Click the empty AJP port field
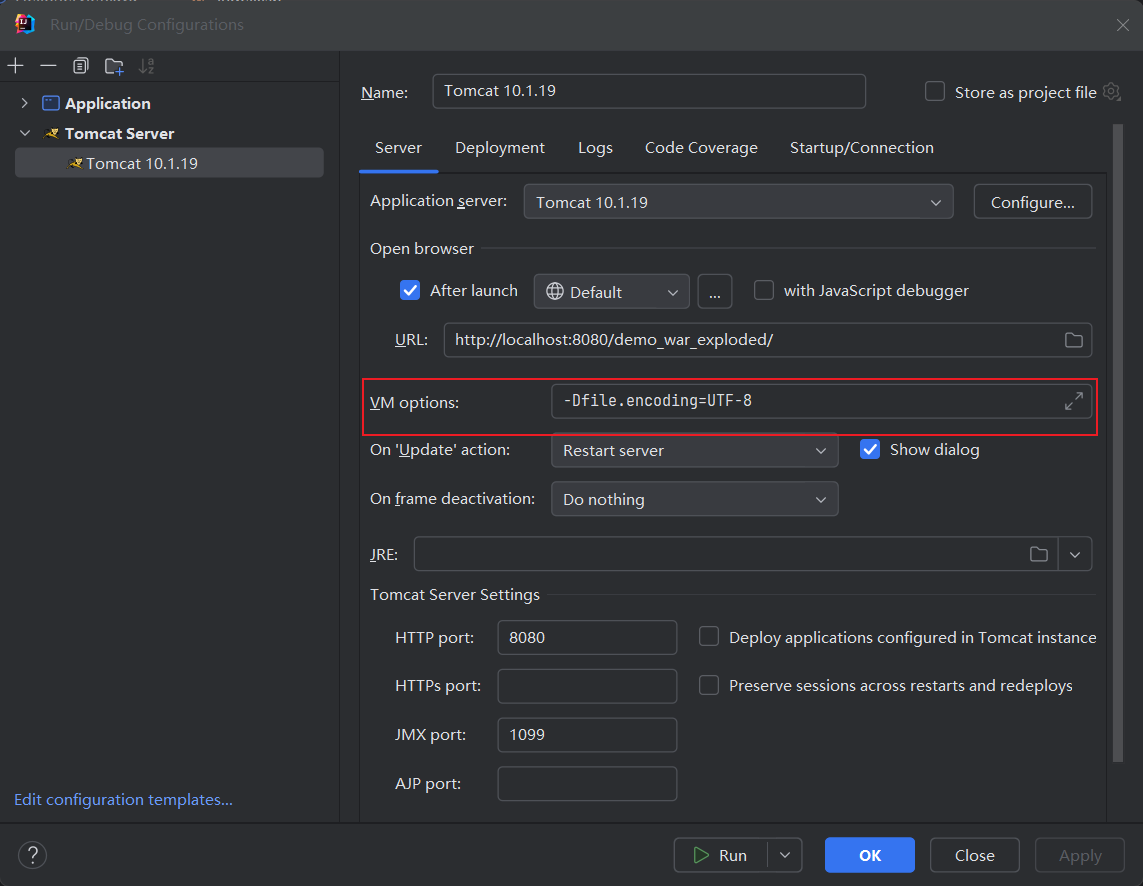This screenshot has height=886, width=1143. click(x=587, y=784)
